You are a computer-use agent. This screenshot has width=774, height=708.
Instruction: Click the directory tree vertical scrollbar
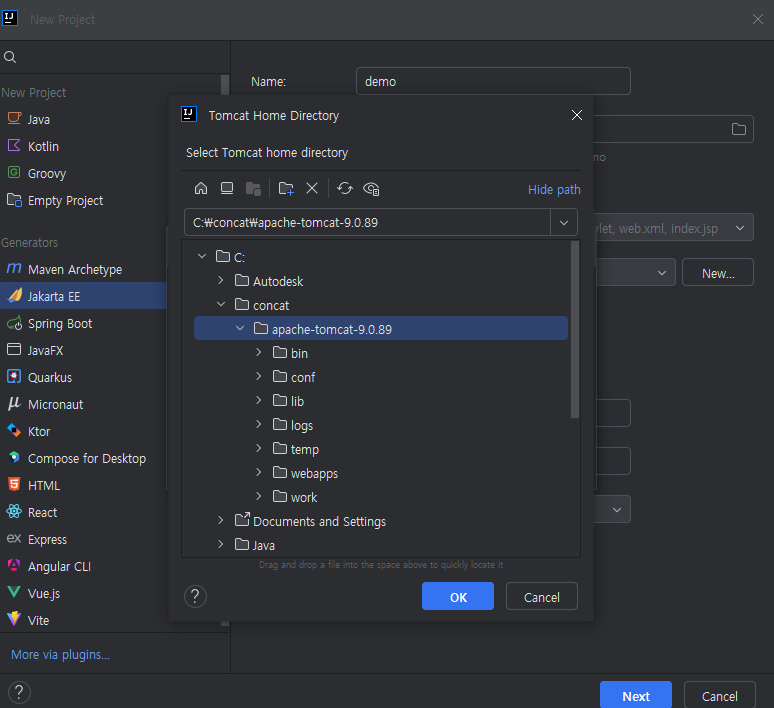coord(575,330)
